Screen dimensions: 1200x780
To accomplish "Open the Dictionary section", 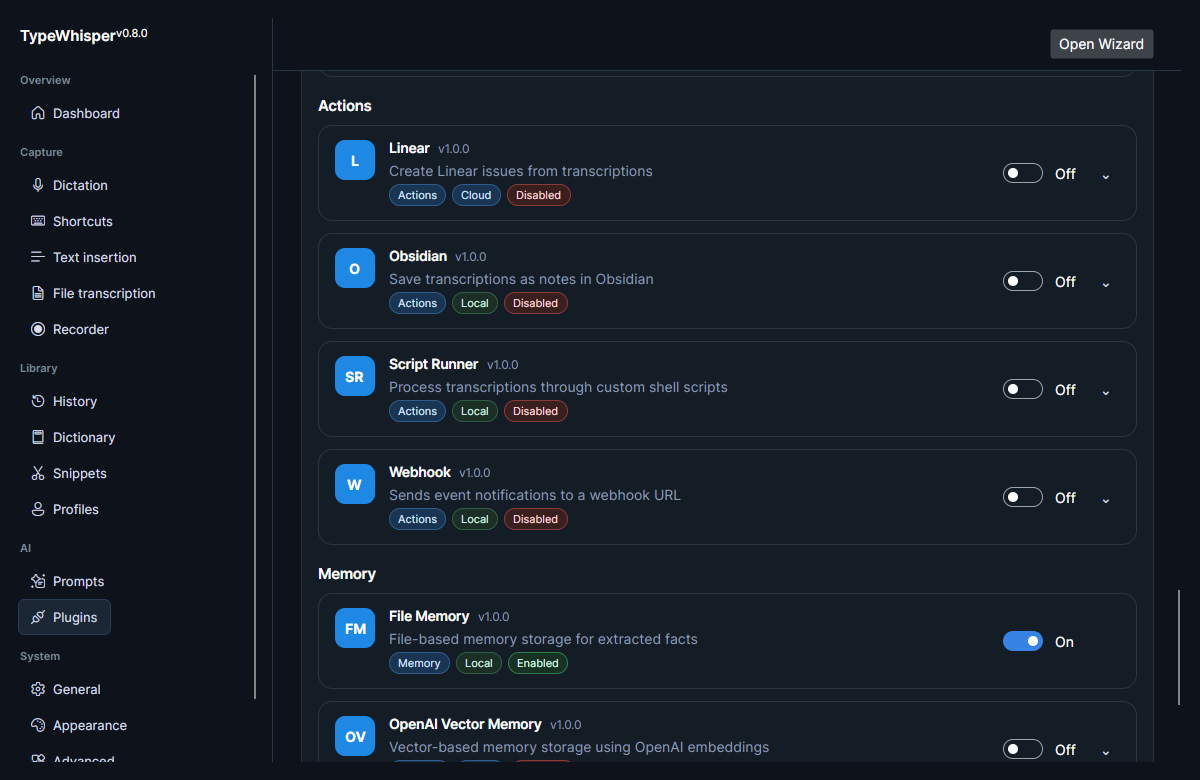I will (x=72, y=437).
